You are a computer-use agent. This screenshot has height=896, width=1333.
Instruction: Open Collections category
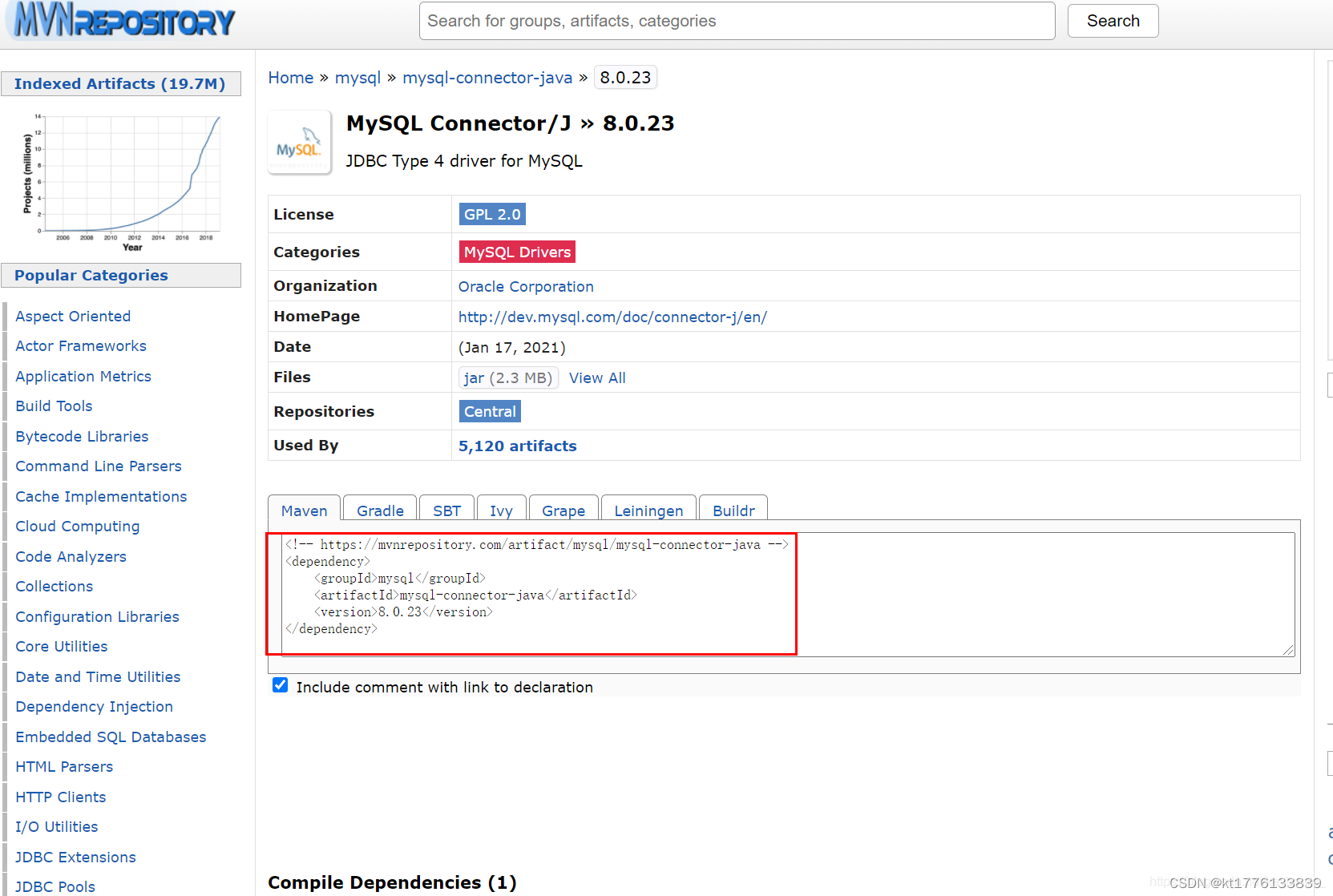[x=55, y=586]
